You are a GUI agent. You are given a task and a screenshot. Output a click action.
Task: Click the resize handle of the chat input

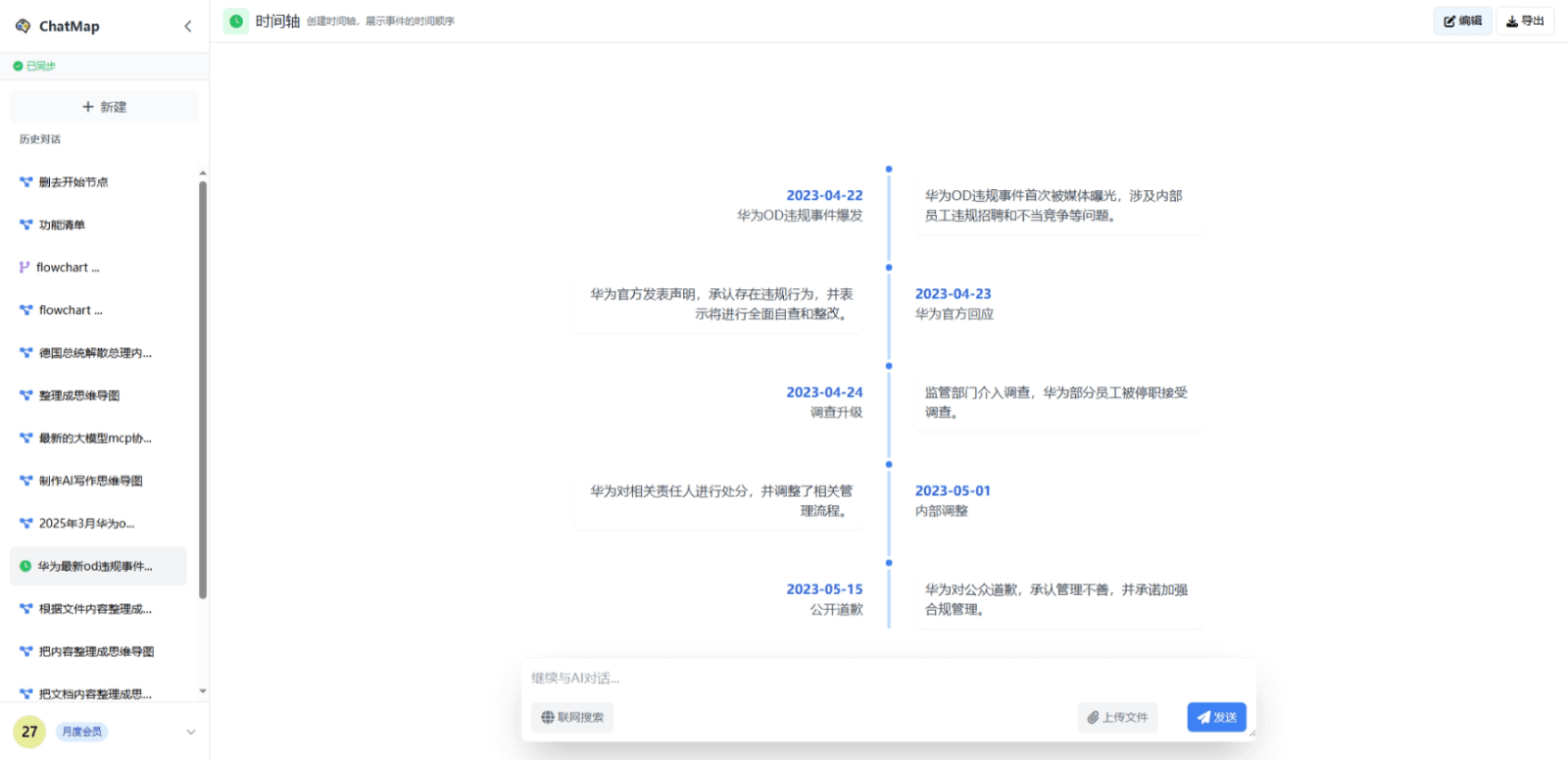click(1251, 733)
